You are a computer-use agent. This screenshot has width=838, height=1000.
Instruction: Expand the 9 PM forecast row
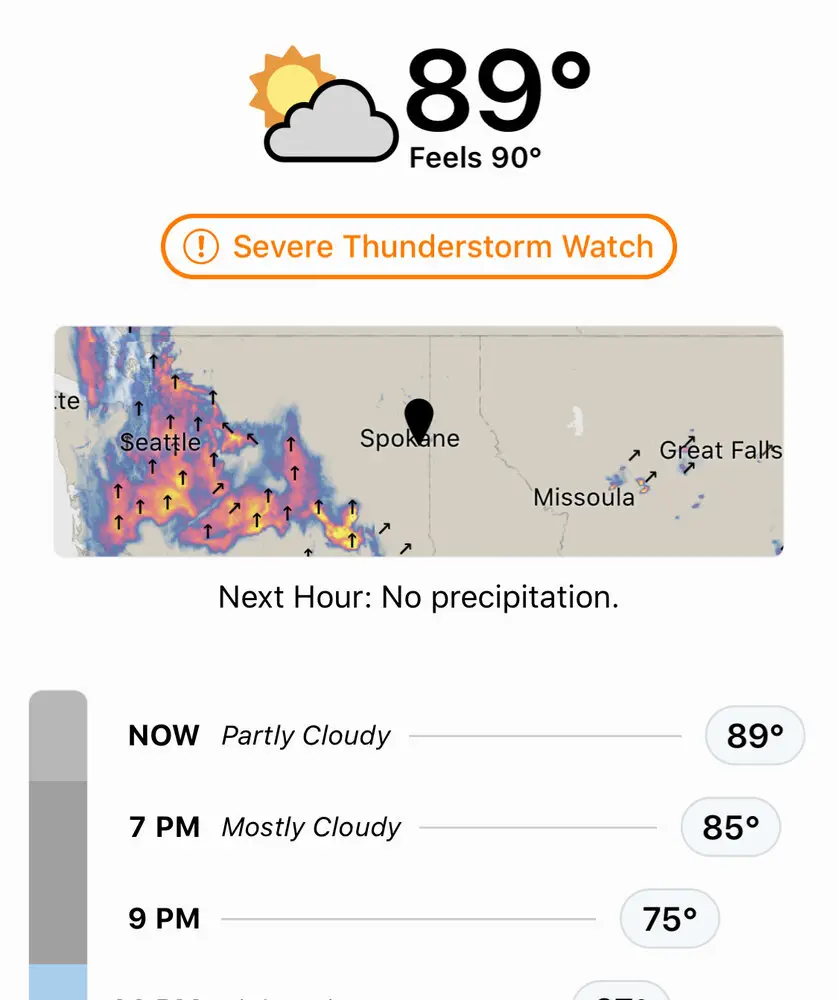423,919
